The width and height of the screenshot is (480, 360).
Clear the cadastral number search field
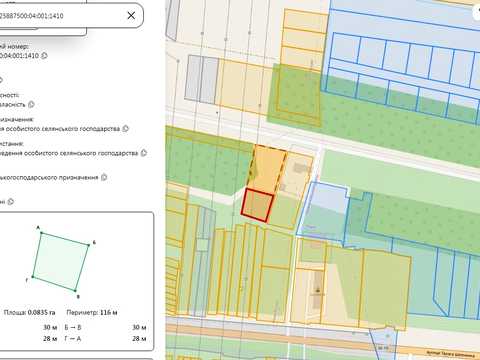[131, 15]
